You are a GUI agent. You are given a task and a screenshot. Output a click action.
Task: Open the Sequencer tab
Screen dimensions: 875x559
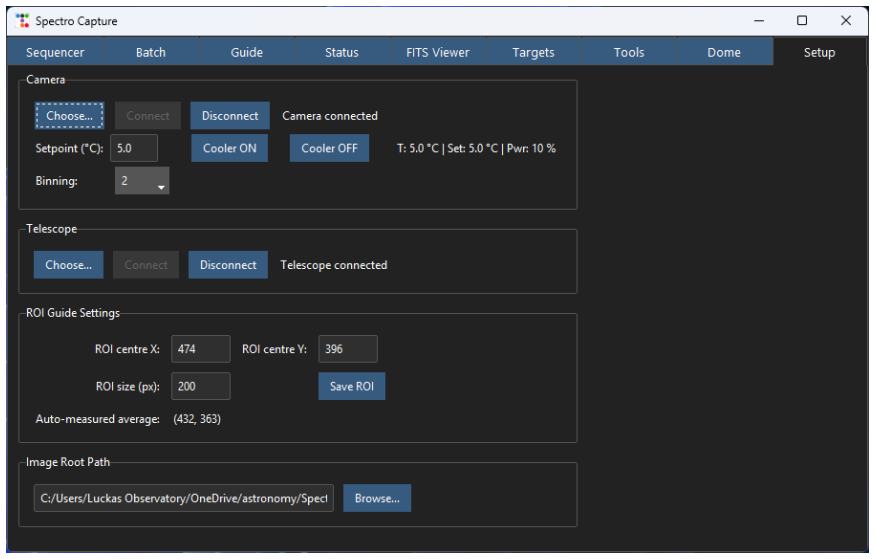[x=55, y=52]
